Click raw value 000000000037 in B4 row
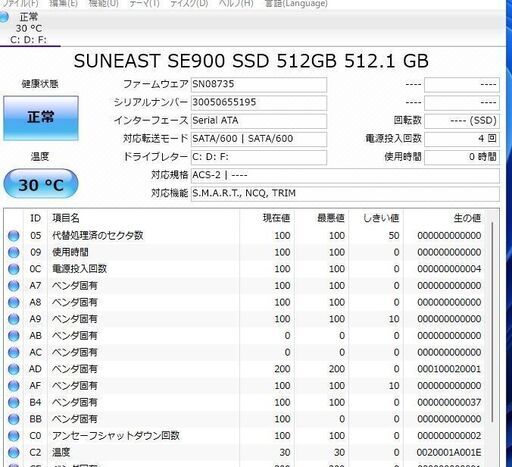512x467 pixels. 449,403
